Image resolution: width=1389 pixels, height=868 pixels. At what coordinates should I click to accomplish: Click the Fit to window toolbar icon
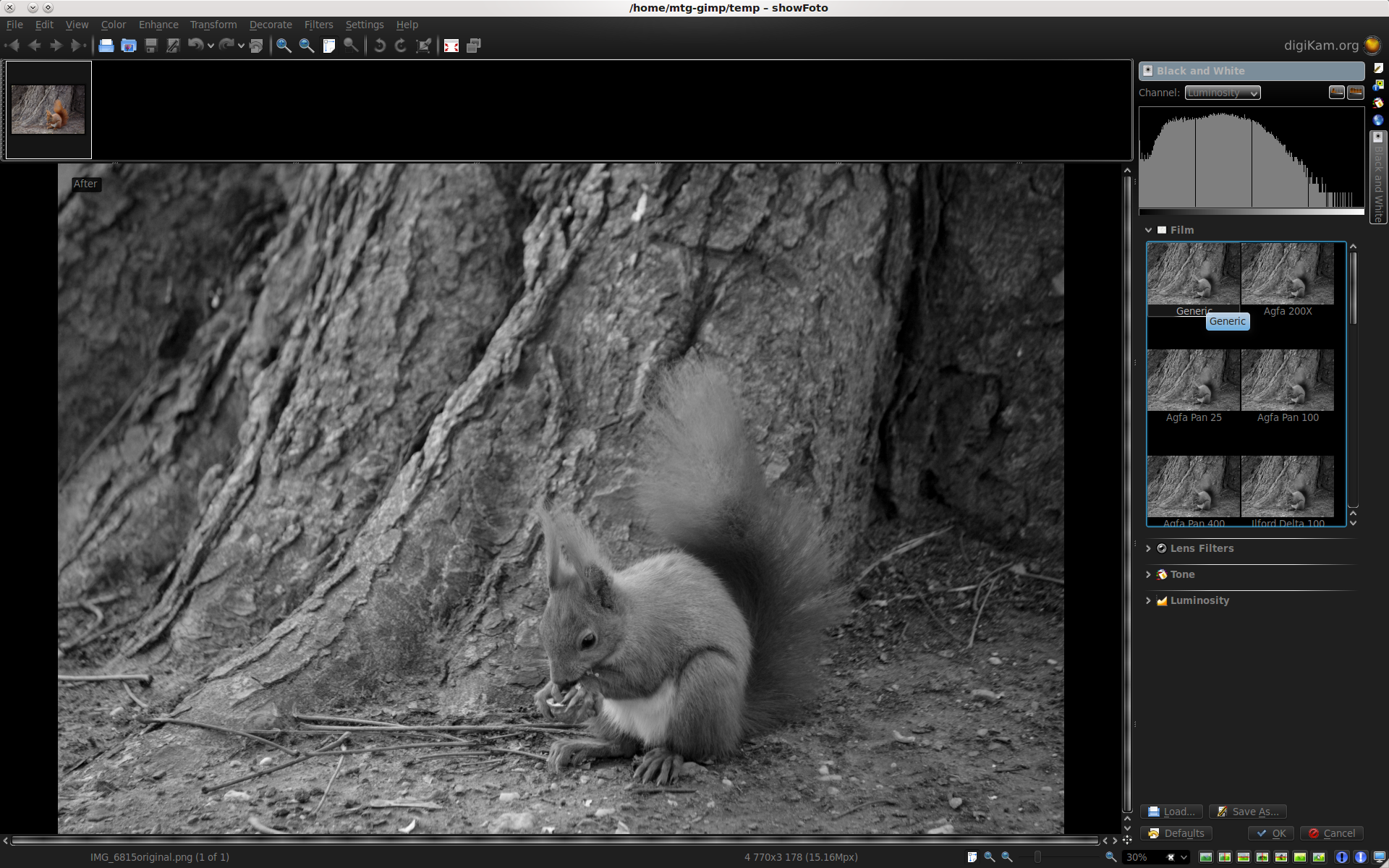328,46
